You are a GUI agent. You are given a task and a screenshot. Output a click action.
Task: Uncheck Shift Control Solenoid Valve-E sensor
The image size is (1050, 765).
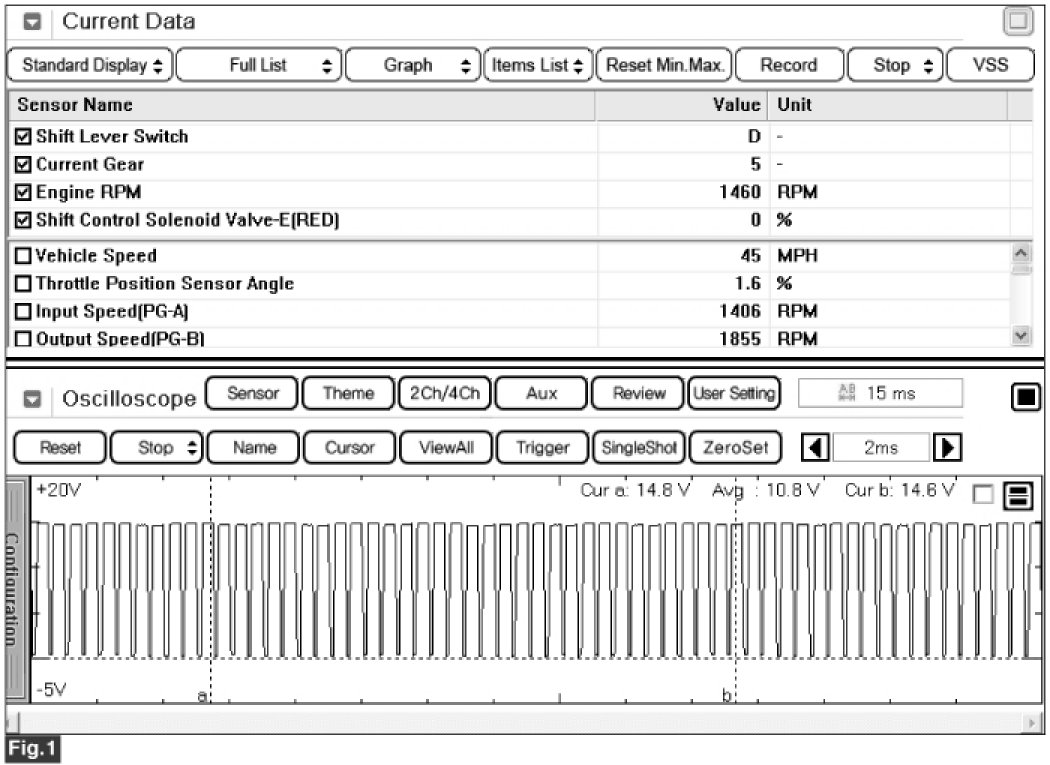click(x=23, y=220)
